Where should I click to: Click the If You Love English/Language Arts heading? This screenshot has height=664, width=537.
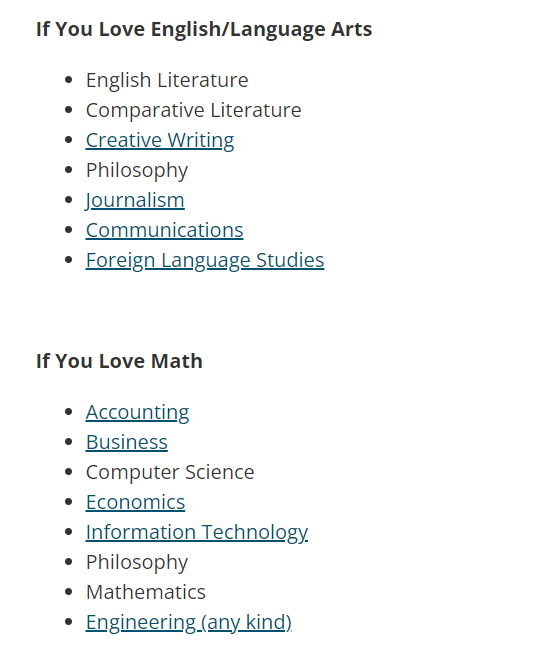click(204, 30)
